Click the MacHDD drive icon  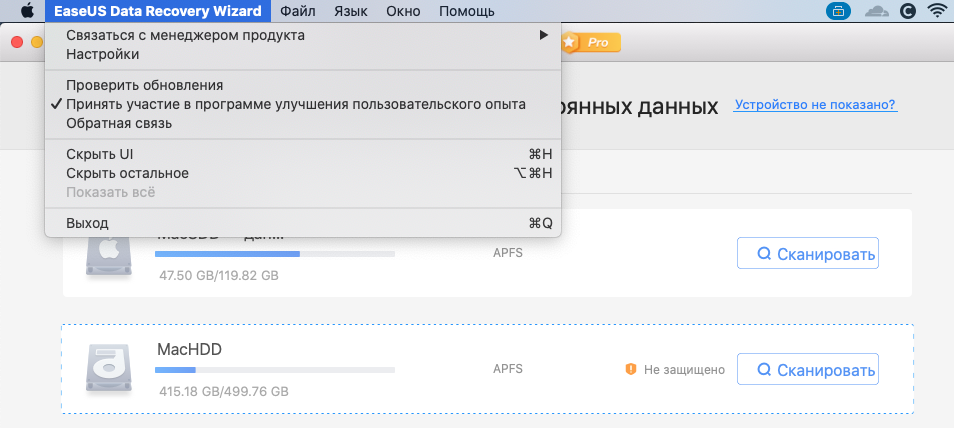click(105, 369)
